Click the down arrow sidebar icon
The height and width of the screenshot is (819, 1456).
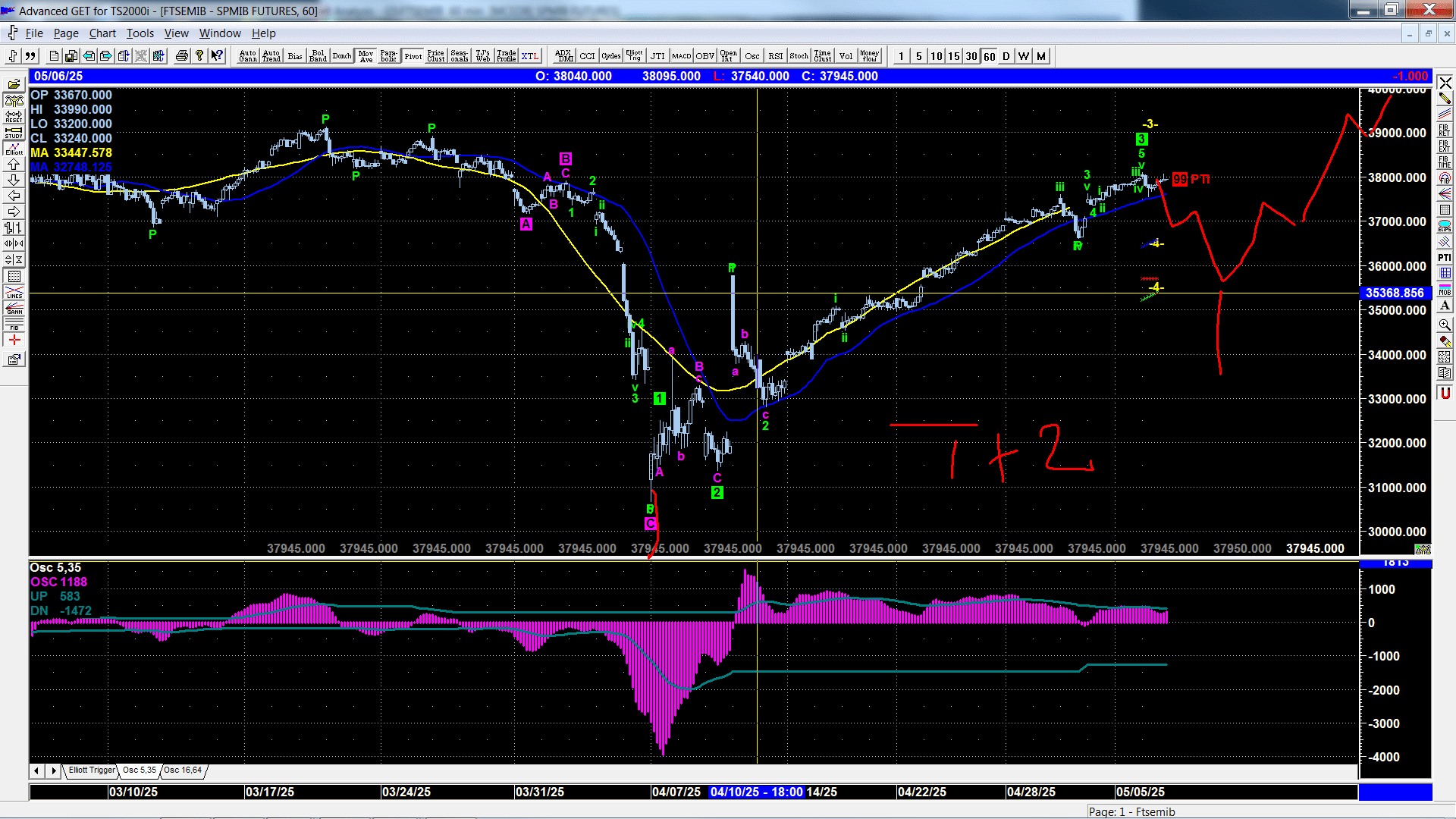point(14,180)
